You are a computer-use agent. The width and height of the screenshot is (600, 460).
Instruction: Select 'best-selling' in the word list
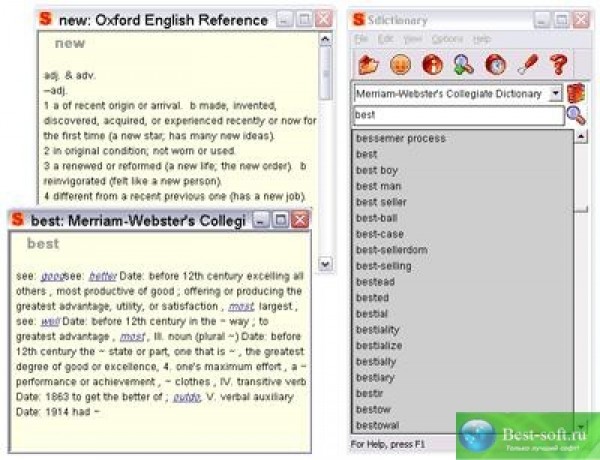[462, 266]
